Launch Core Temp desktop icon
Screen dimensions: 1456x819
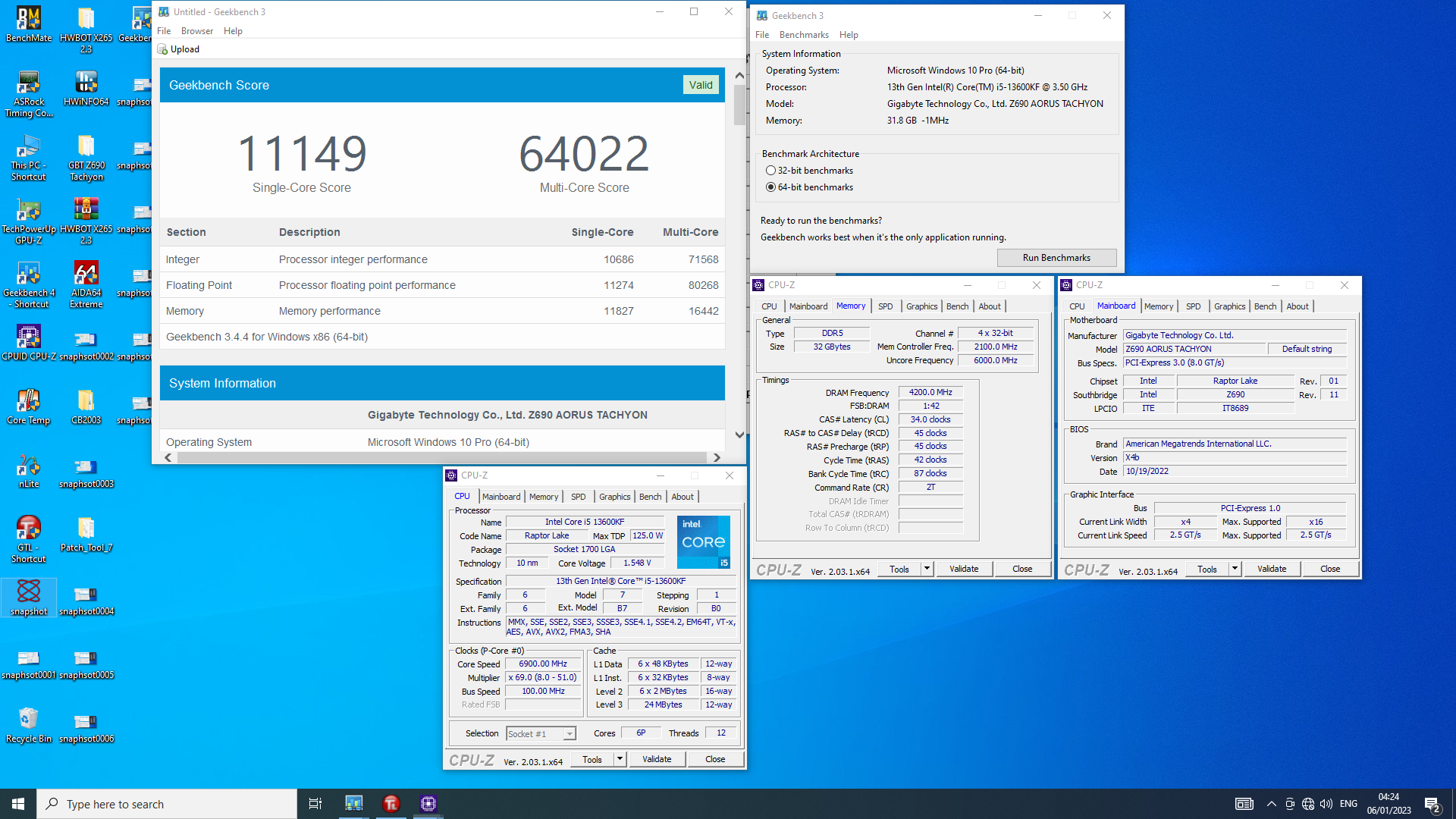(29, 406)
